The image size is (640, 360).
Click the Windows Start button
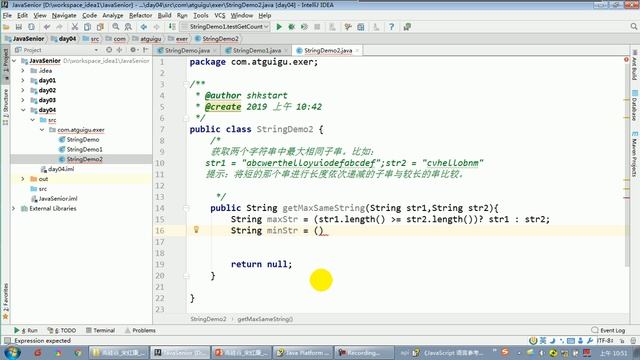pos(11,352)
